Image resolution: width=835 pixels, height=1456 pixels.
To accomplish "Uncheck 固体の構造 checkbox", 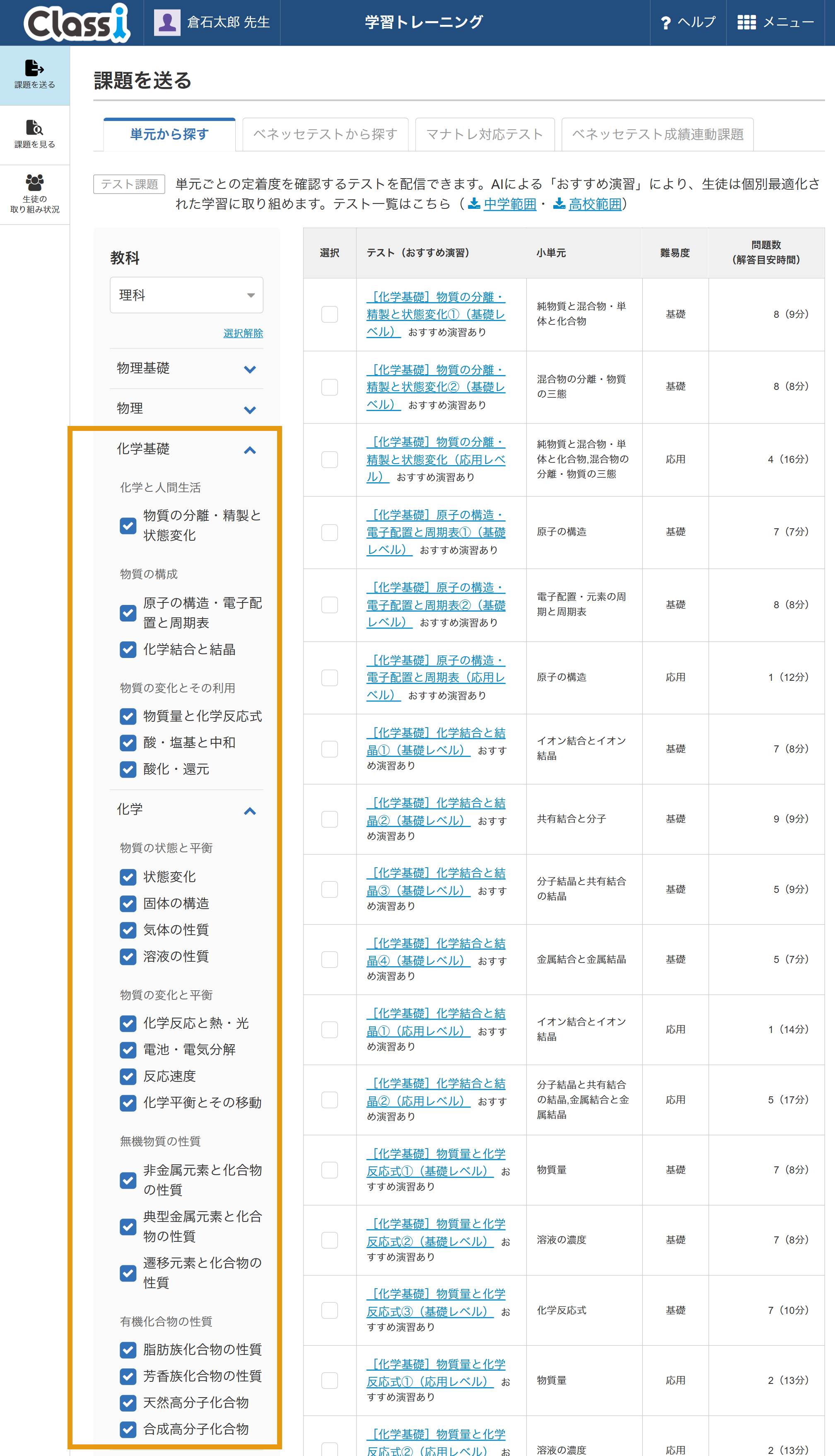I will point(128,904).
